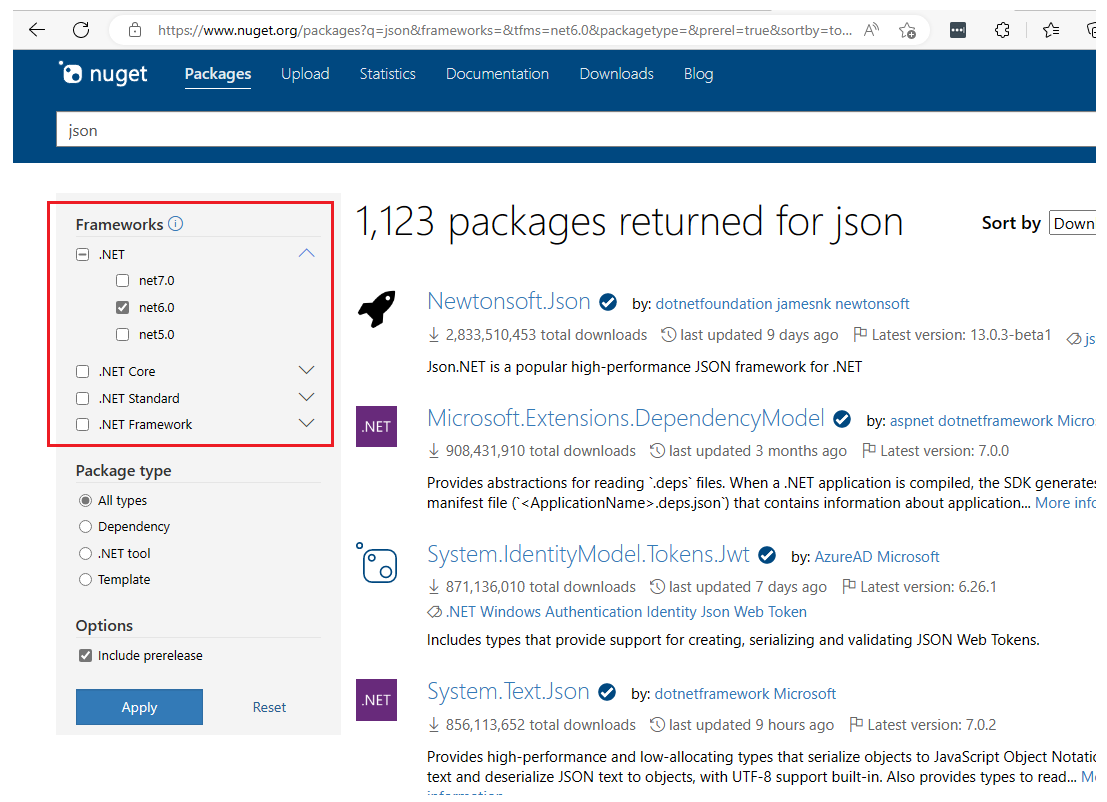
Task: Uncheck the net6.0 framework checkbox
Action: (123, 307)
